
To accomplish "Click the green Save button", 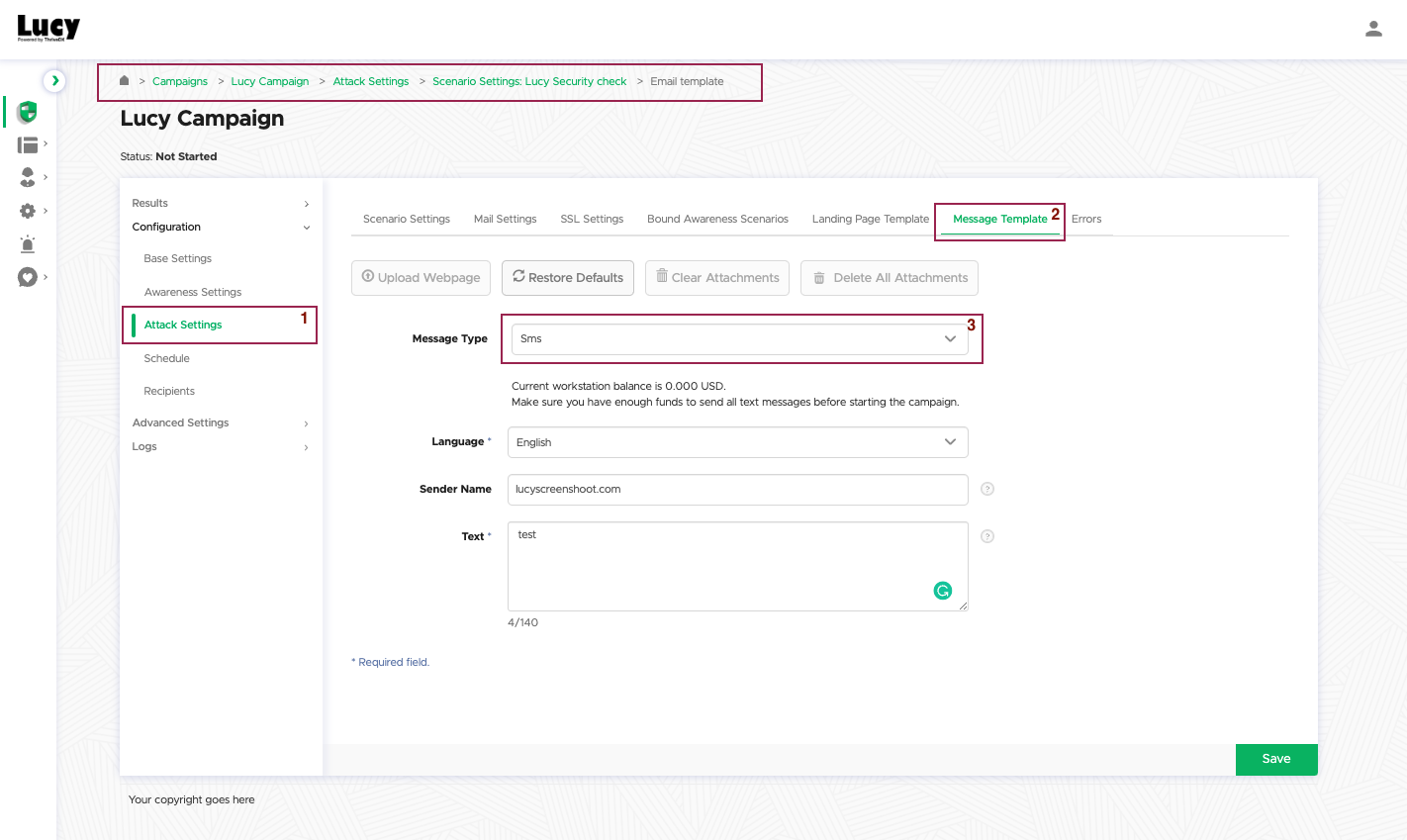I will tap(1276, 759).
